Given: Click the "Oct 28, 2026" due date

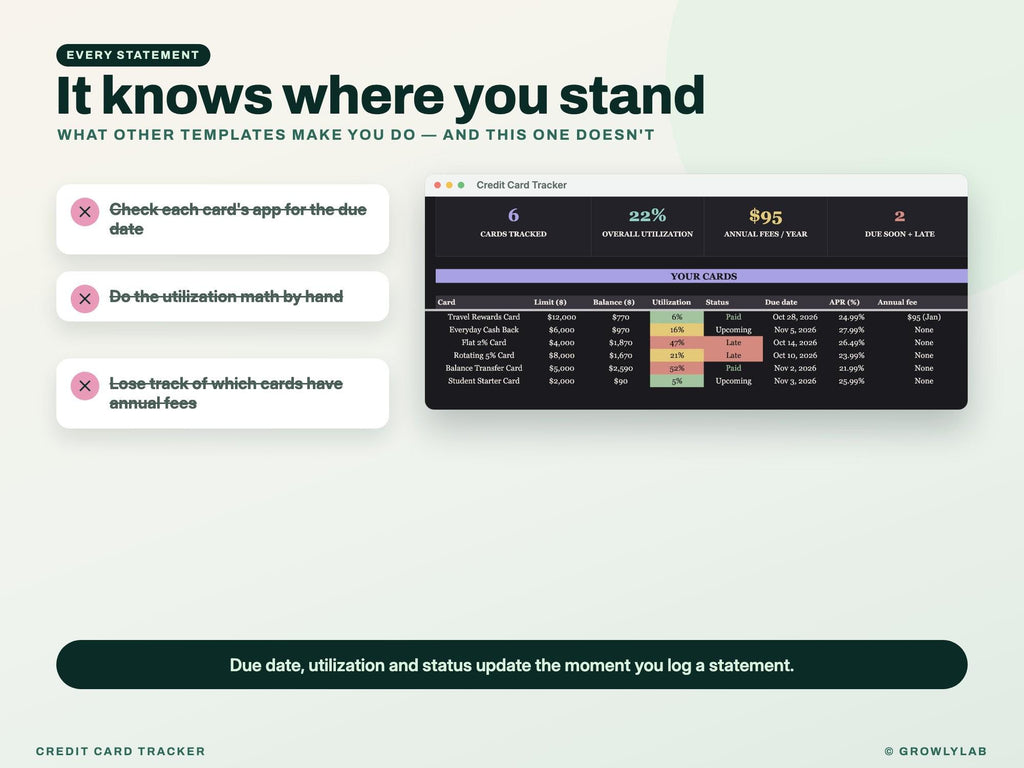Looking at the screenshot, I should 795,317.
